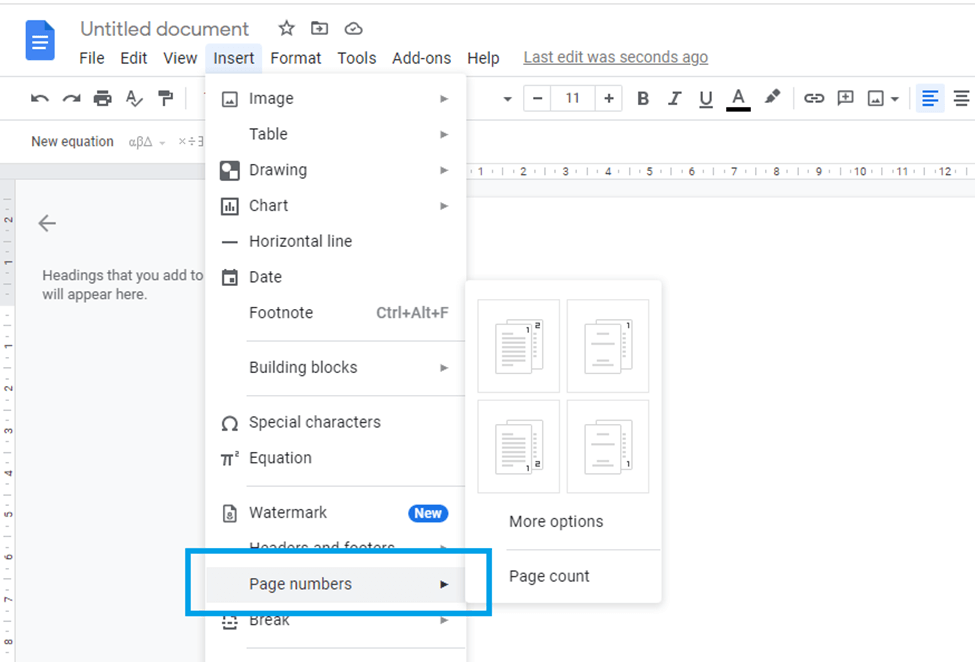This screenshot has width=975, height=662.
Task: Click the Undo icon
Action: 39,98
